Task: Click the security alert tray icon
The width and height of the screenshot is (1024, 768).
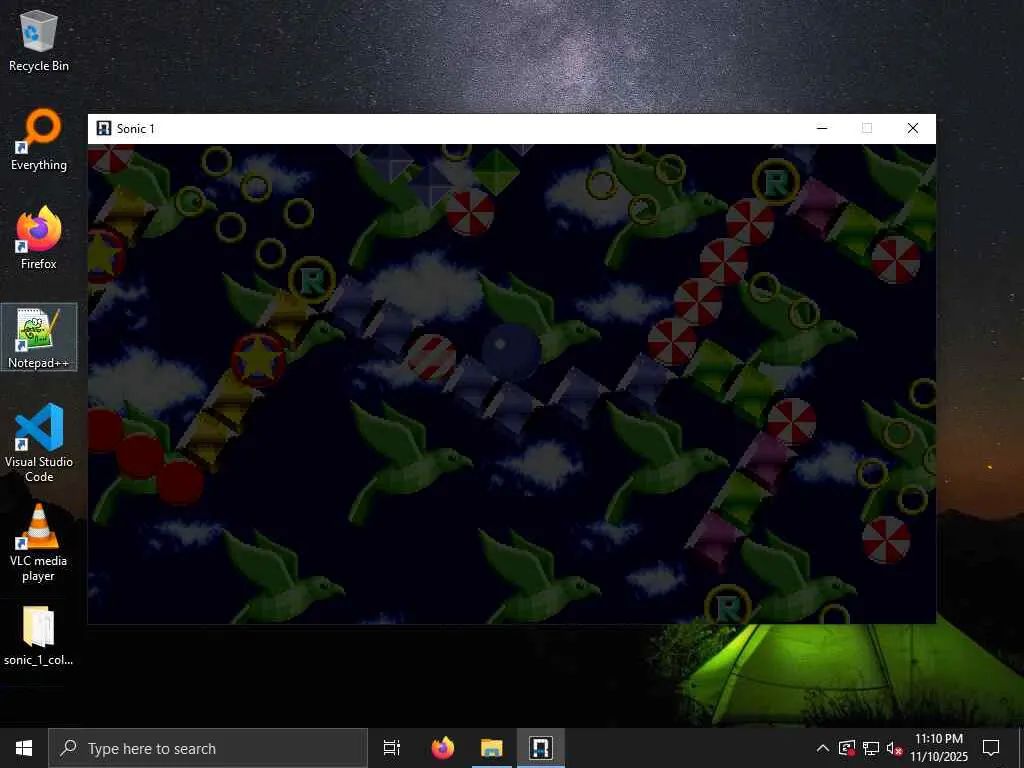Action: (847, 748)
